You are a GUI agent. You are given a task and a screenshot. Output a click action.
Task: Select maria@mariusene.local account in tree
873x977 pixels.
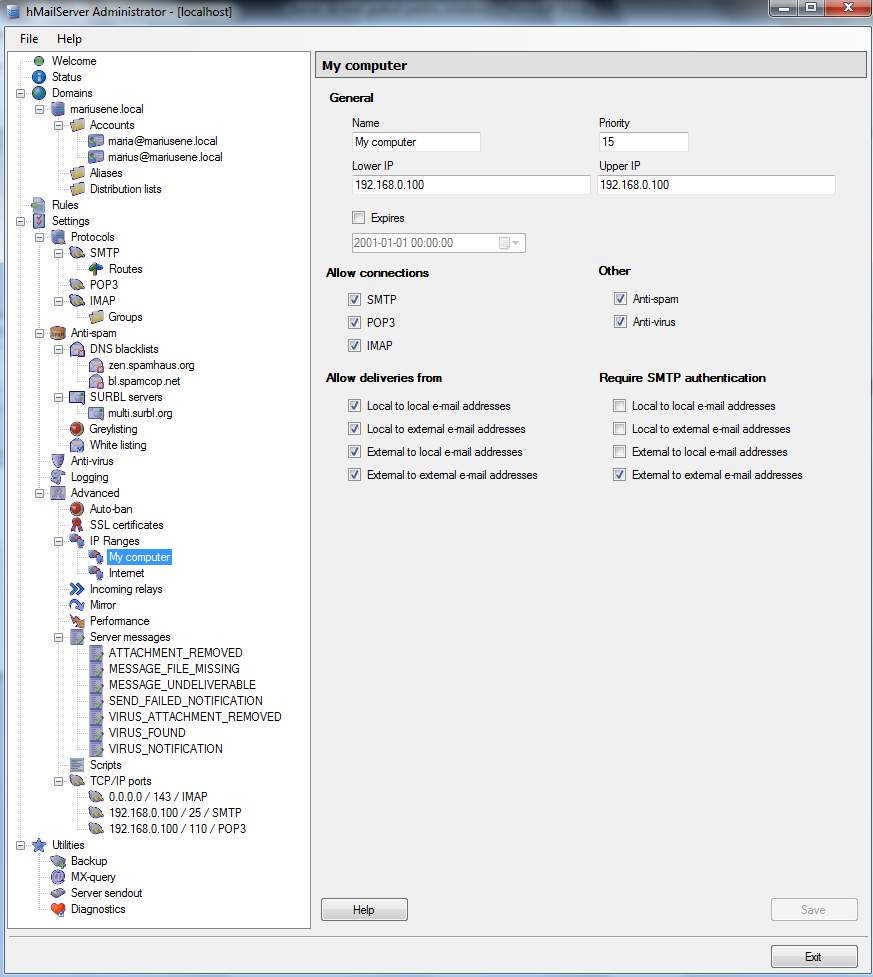click(162, 141)
